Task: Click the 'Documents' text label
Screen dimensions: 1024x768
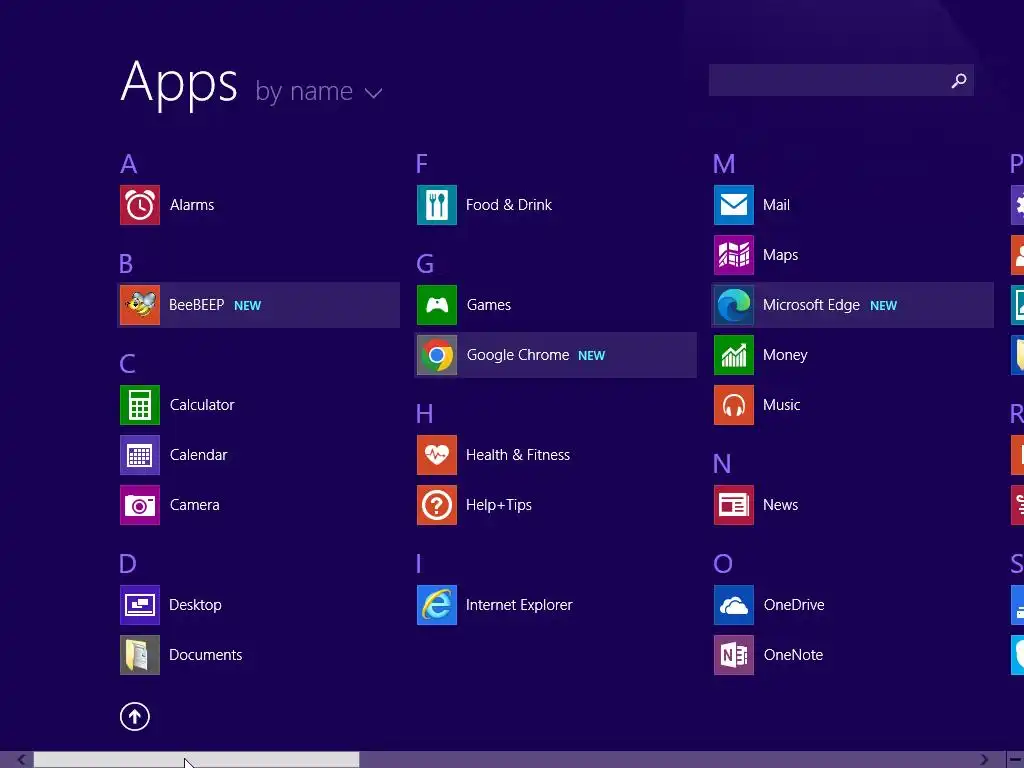Action: pyautogui.click(x=206, y=655)
